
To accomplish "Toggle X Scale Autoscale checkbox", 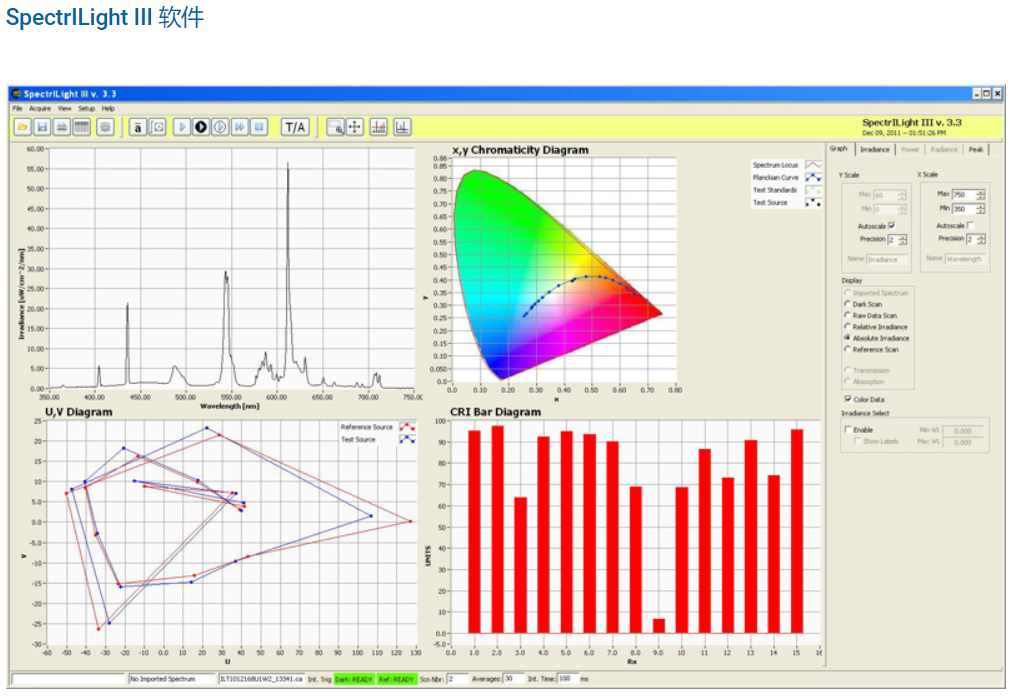I will click(971, 225).
